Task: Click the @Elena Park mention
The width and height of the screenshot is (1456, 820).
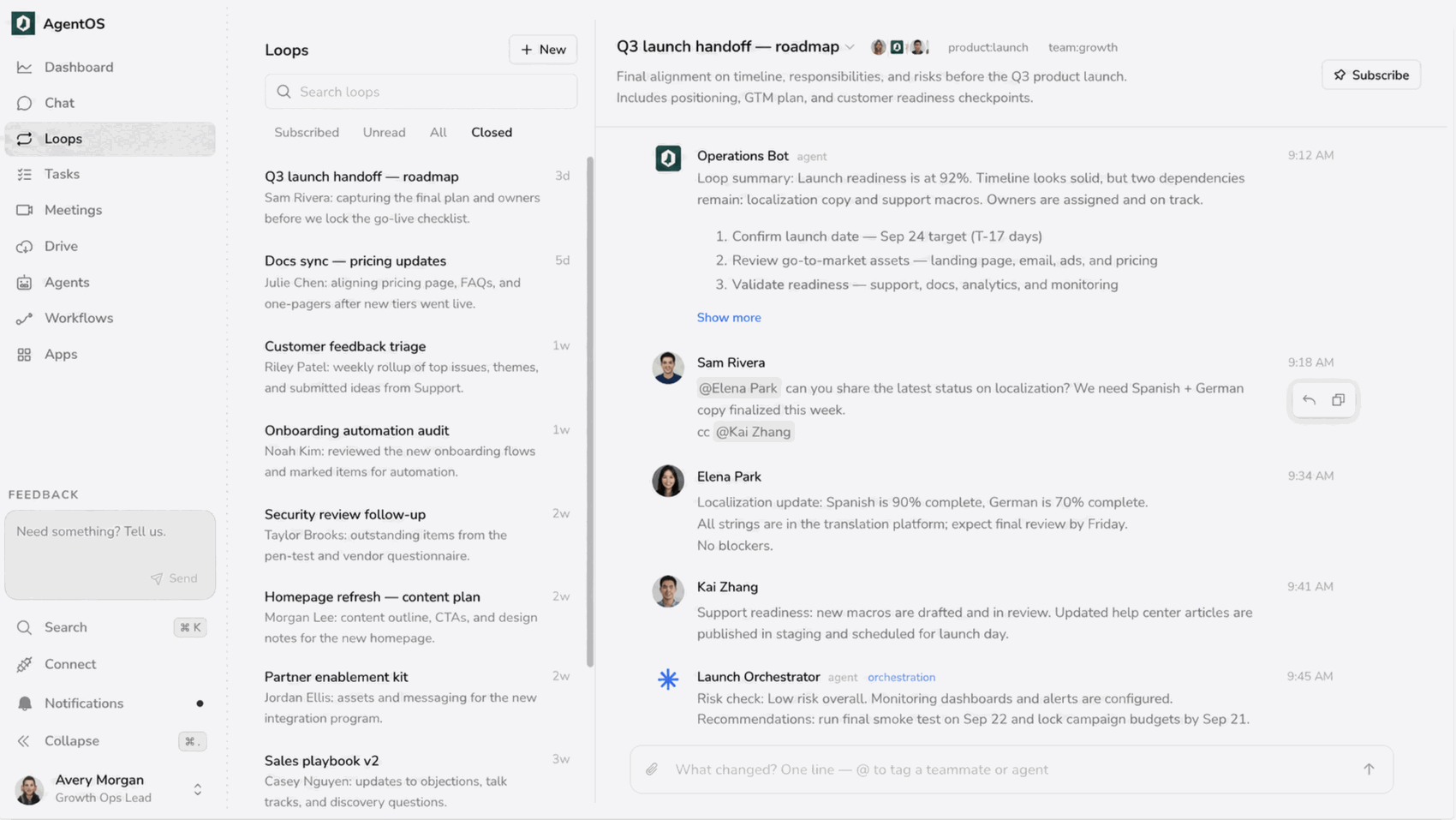Action: click(x=738, y=388)
